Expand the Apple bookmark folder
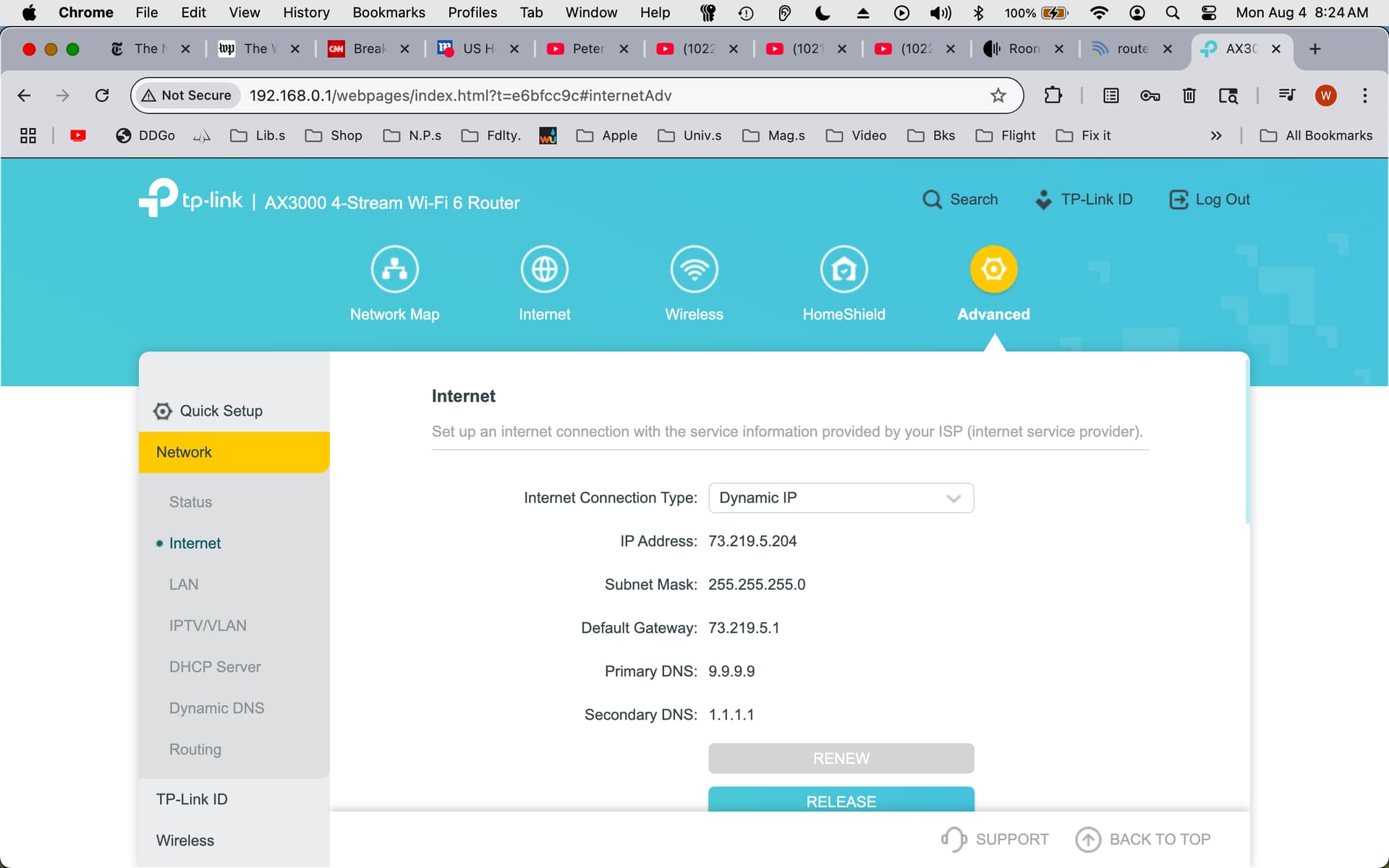This screenshot has height=868, width=1389. click(606, 135)
